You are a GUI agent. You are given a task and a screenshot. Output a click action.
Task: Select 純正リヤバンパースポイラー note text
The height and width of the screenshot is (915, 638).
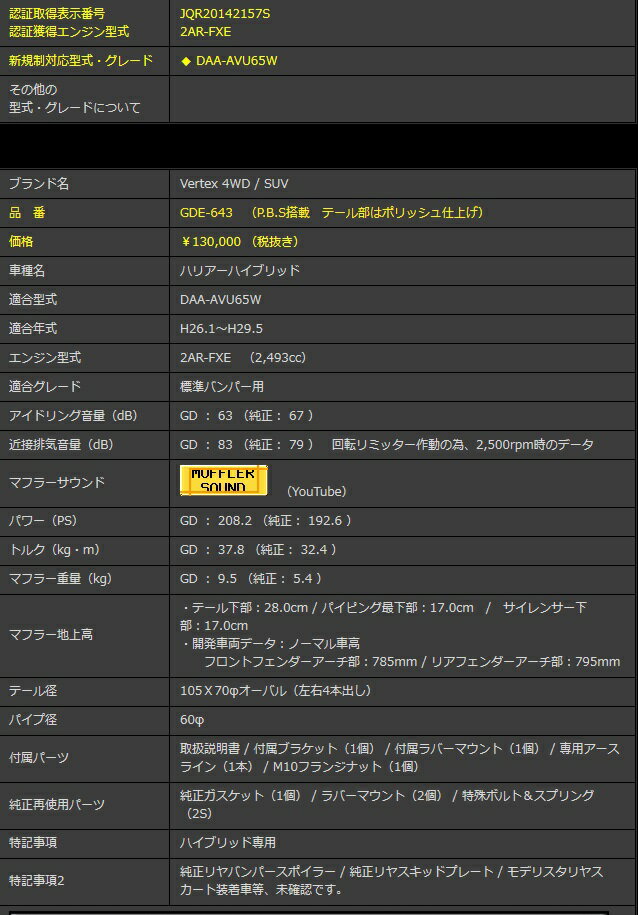257,872
